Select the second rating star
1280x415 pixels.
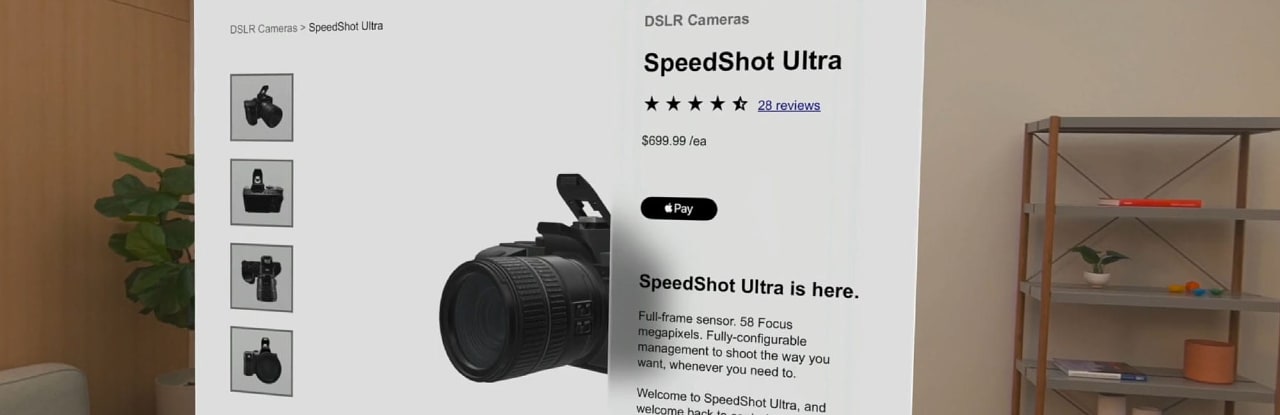pos(673,103)
